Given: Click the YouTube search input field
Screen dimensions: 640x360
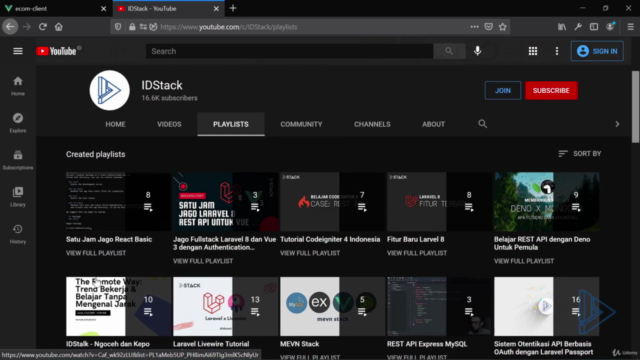Looking at the screenshot, I should [x=290, y=51].
